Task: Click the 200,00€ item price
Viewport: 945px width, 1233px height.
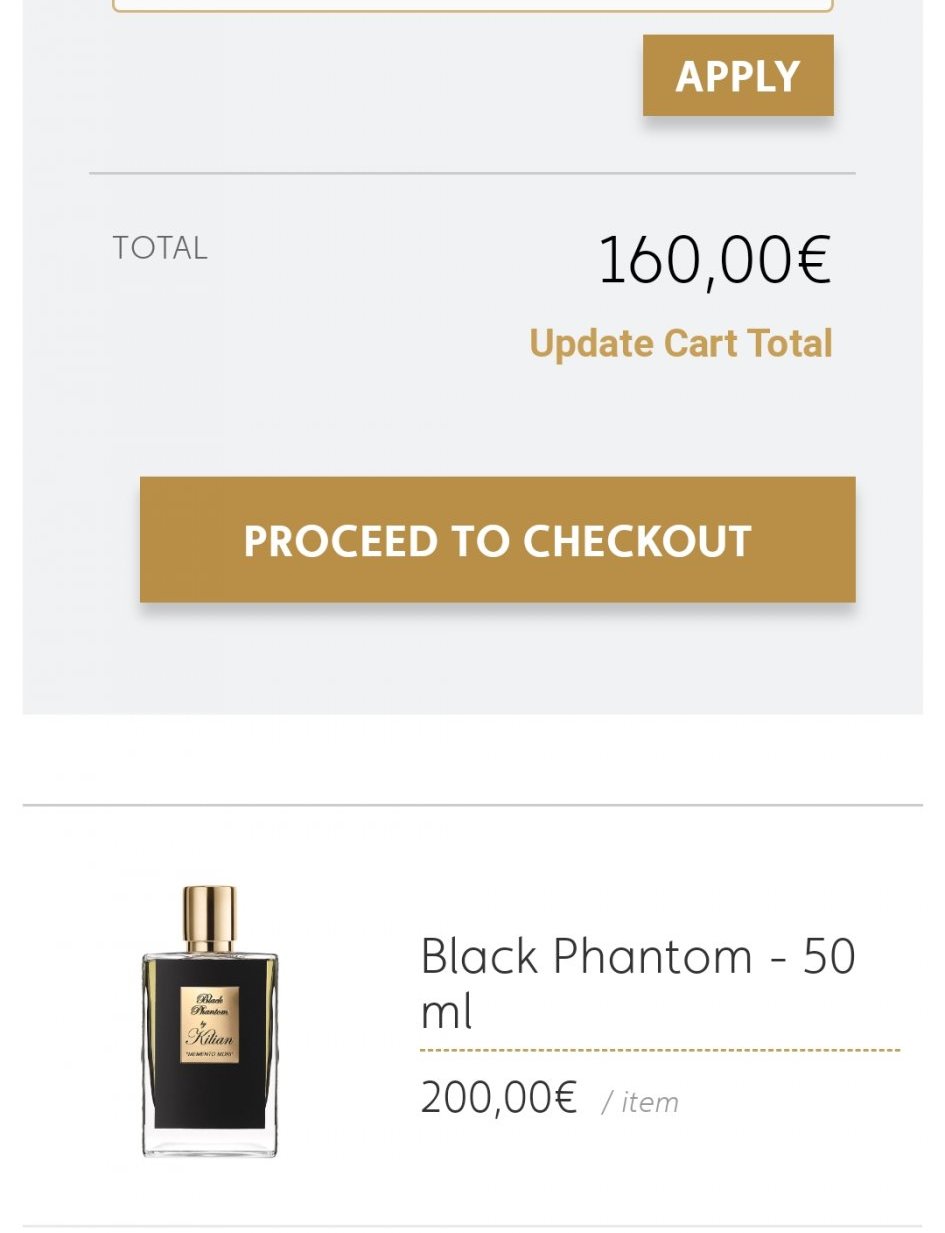Action: click(498, 1098)
